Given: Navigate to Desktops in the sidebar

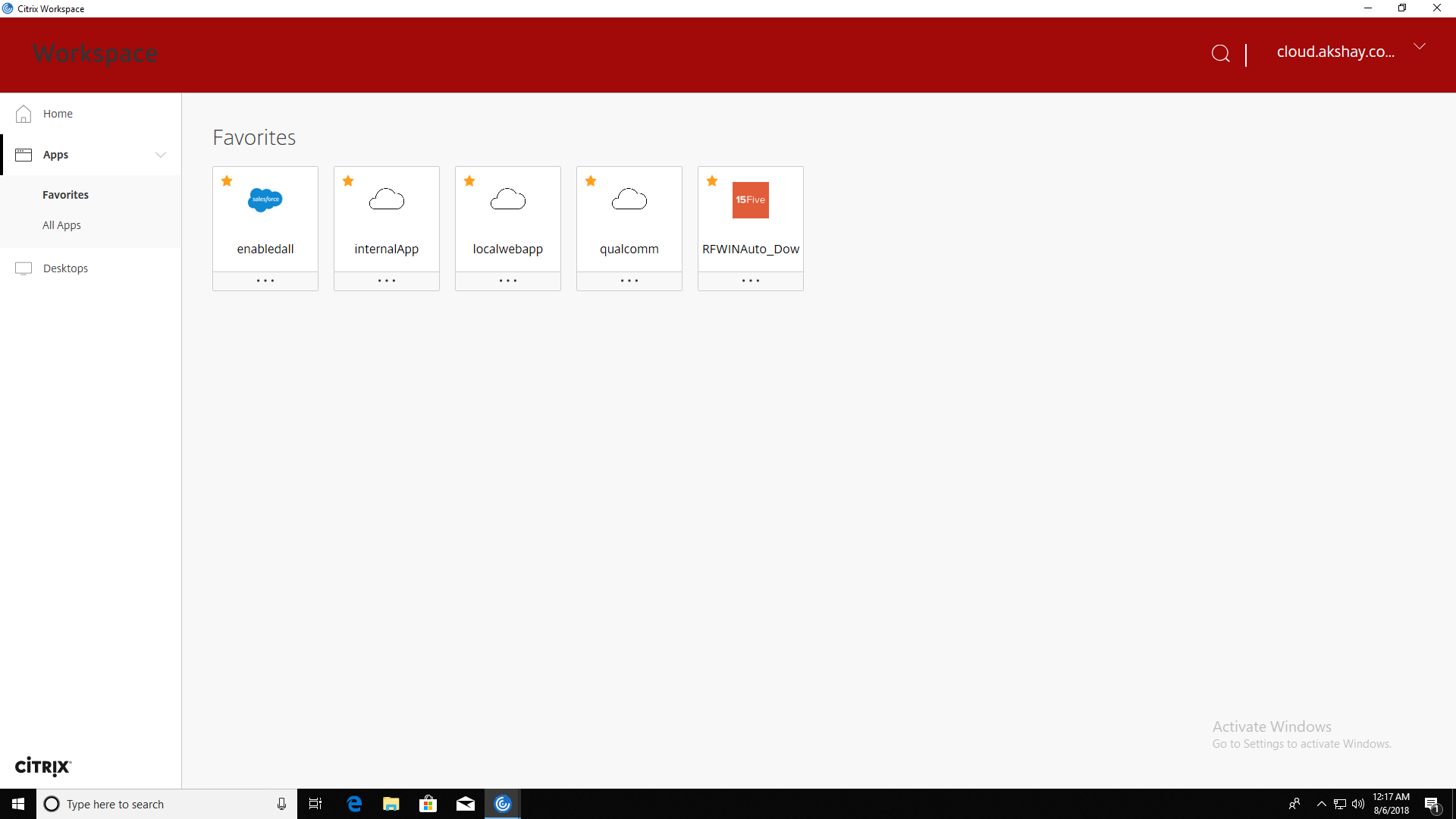Looking at the screenshot, I should (x=91, y=268).
